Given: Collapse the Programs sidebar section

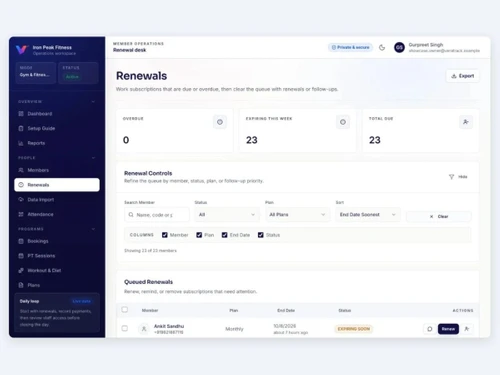Looking at the screenshot, I should point(93,229).
